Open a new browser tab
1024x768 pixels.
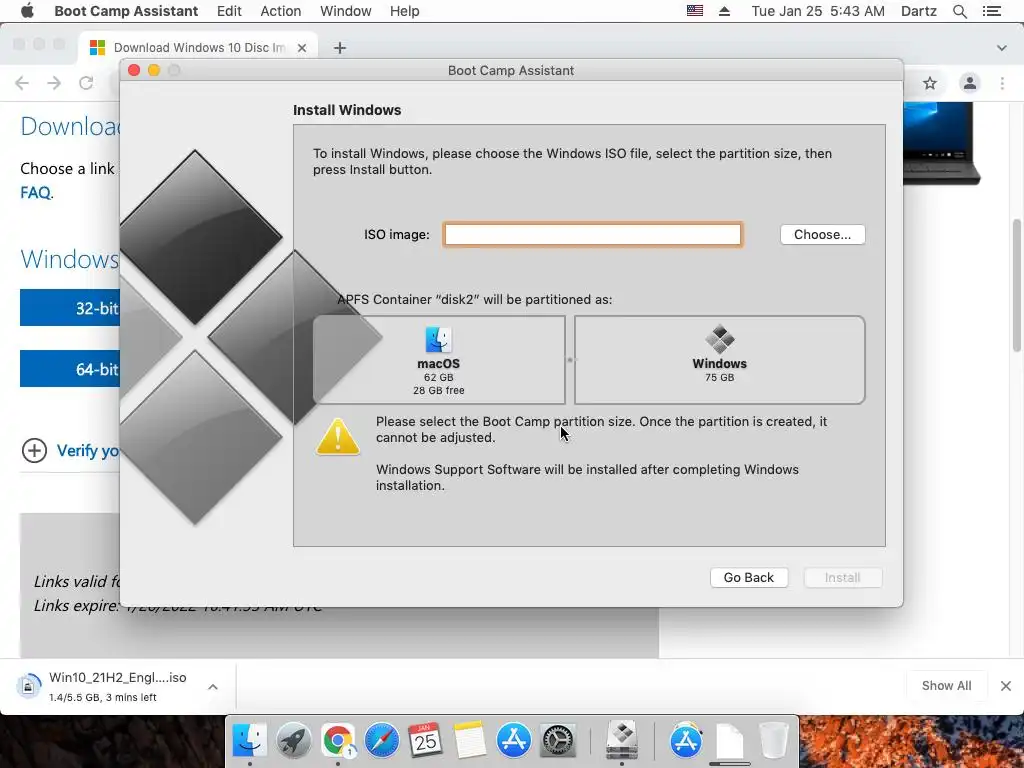point(340,48)
